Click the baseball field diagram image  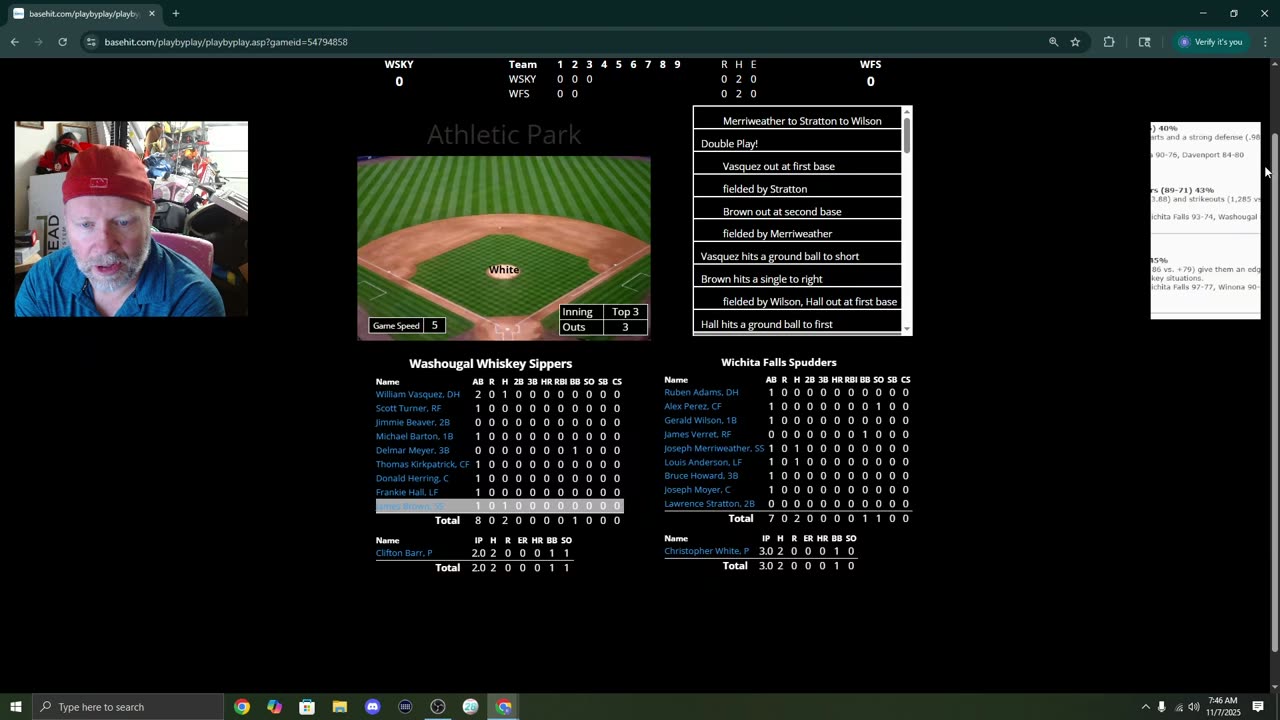(504, 248)
